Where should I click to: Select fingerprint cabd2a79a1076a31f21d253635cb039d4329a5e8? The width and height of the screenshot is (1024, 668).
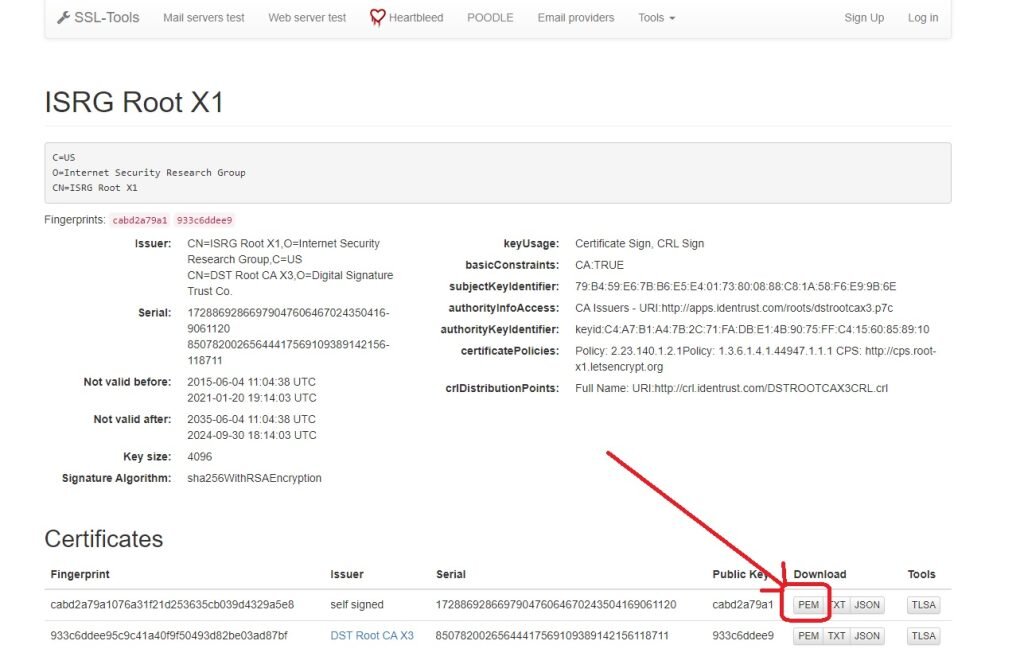(172, 605)
